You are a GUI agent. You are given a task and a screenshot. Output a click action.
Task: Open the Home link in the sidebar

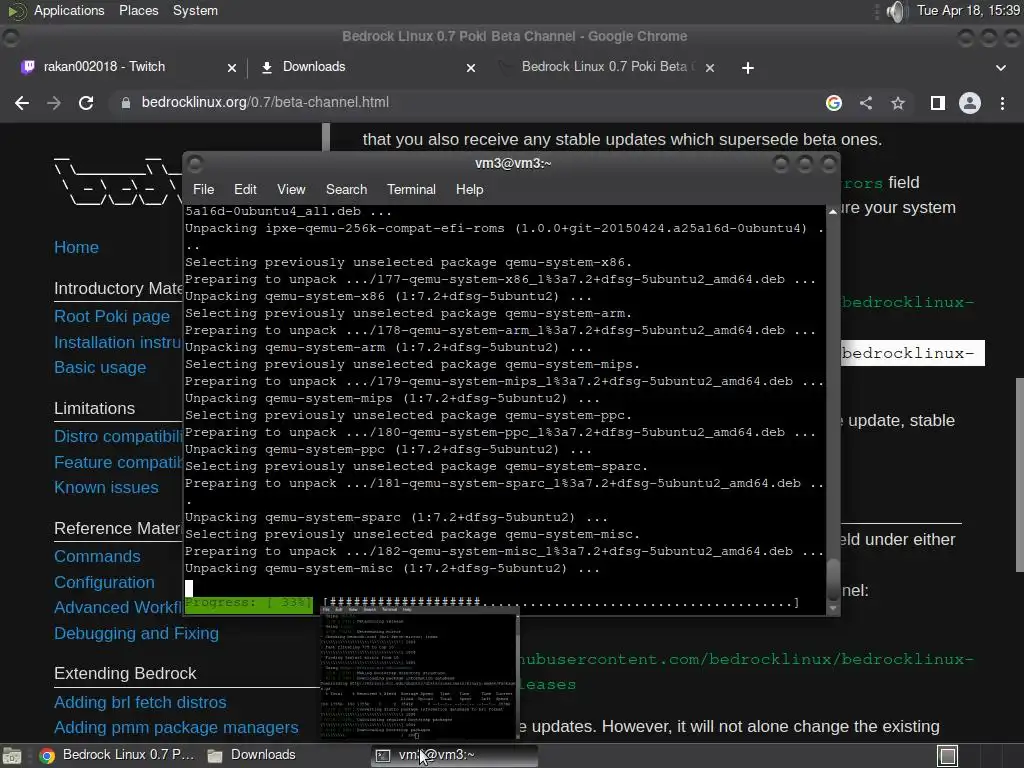(x=76, y=248)
